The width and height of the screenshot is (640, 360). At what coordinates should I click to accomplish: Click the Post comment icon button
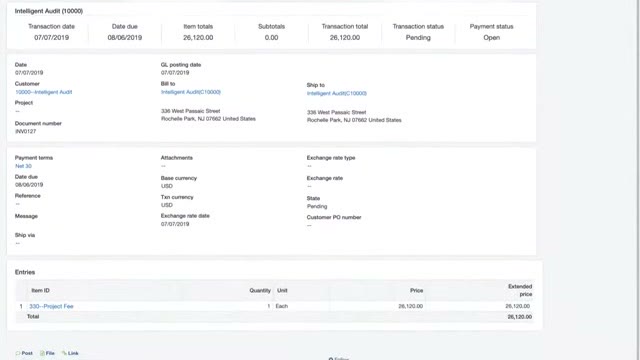24,353
